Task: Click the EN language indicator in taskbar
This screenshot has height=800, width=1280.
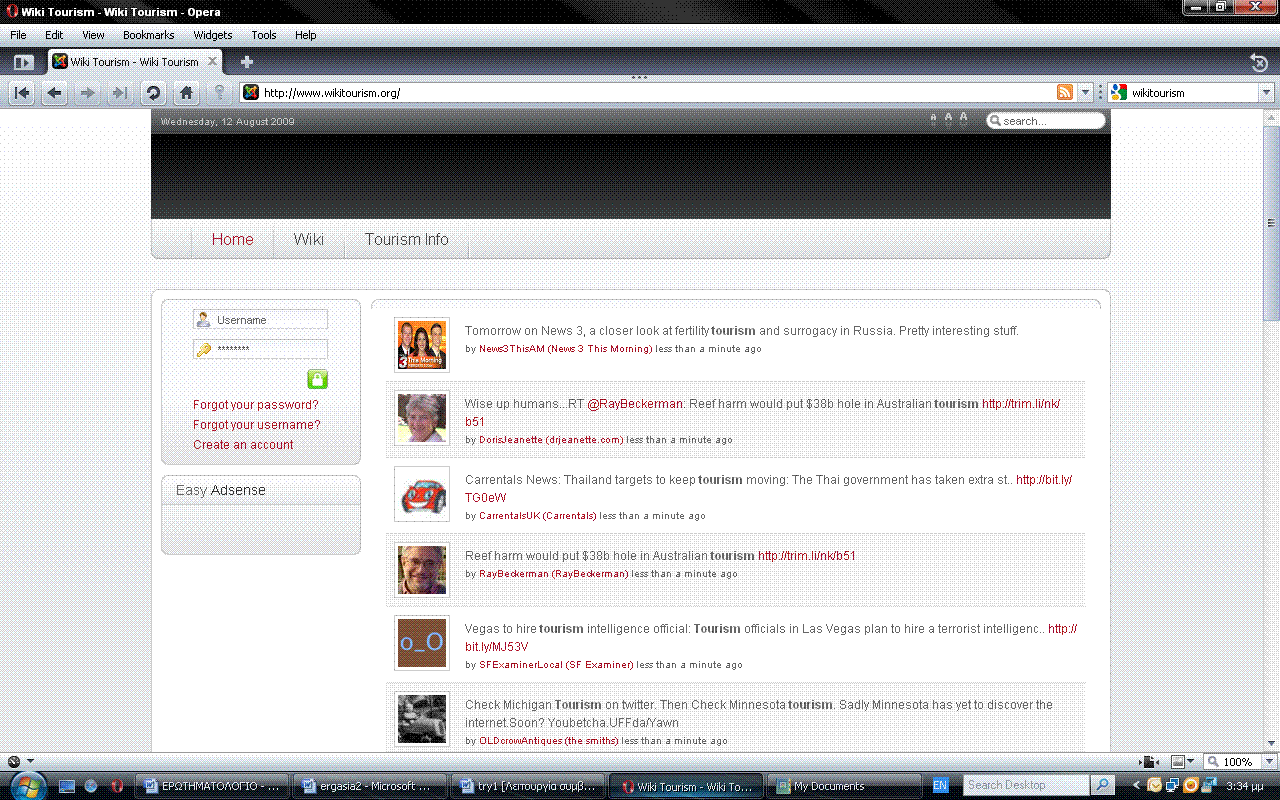Action: pyautogui.click(x=940, y=786)
